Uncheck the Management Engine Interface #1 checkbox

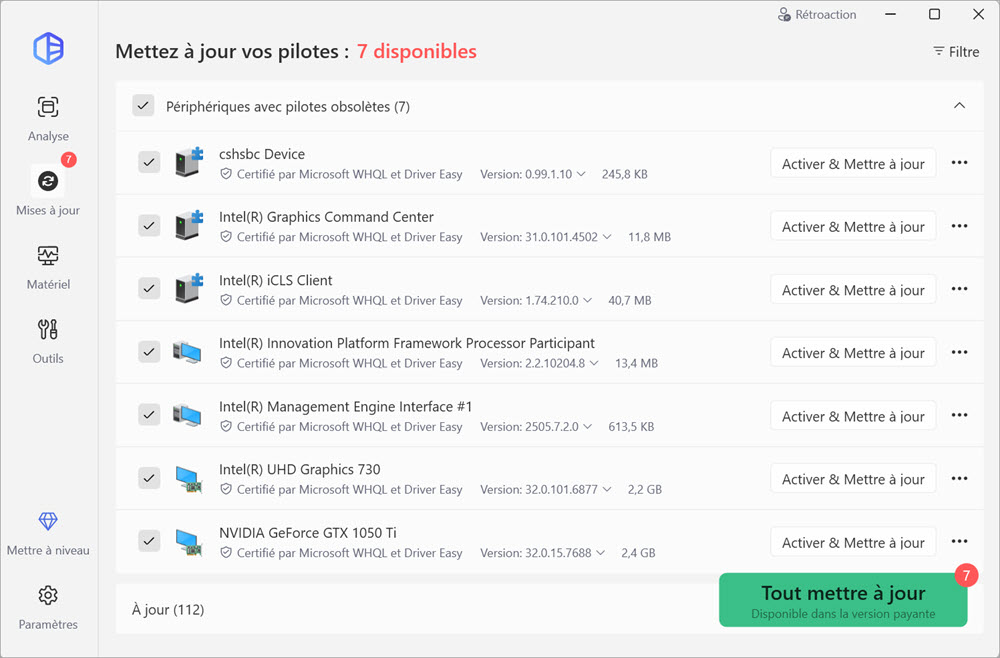tap(149, 415)
